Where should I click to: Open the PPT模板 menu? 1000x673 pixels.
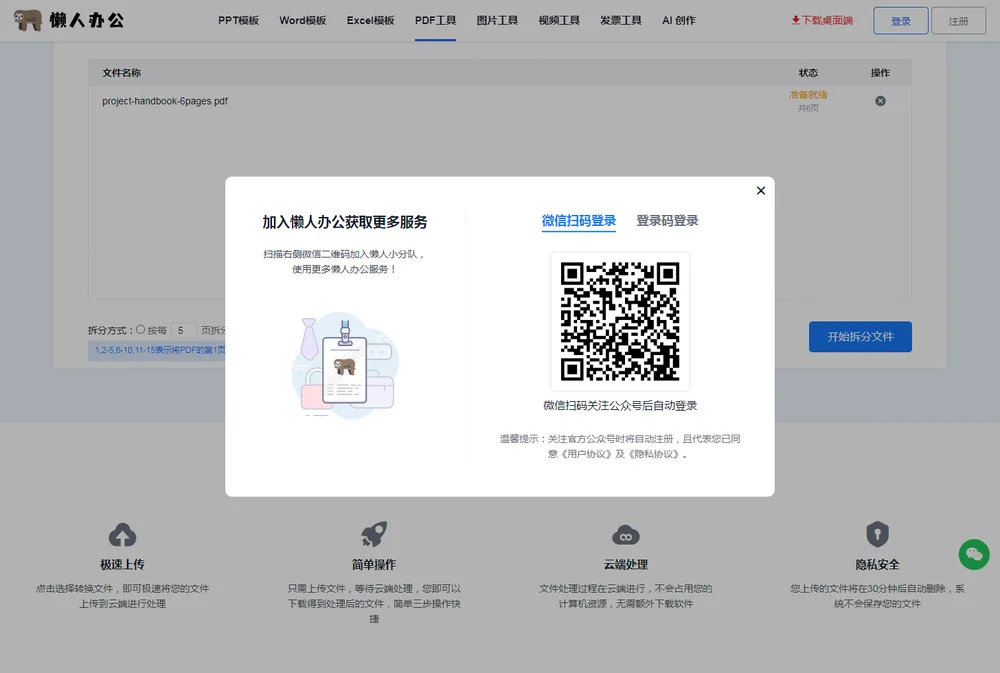pyautogui.click(x=239, y=20)
